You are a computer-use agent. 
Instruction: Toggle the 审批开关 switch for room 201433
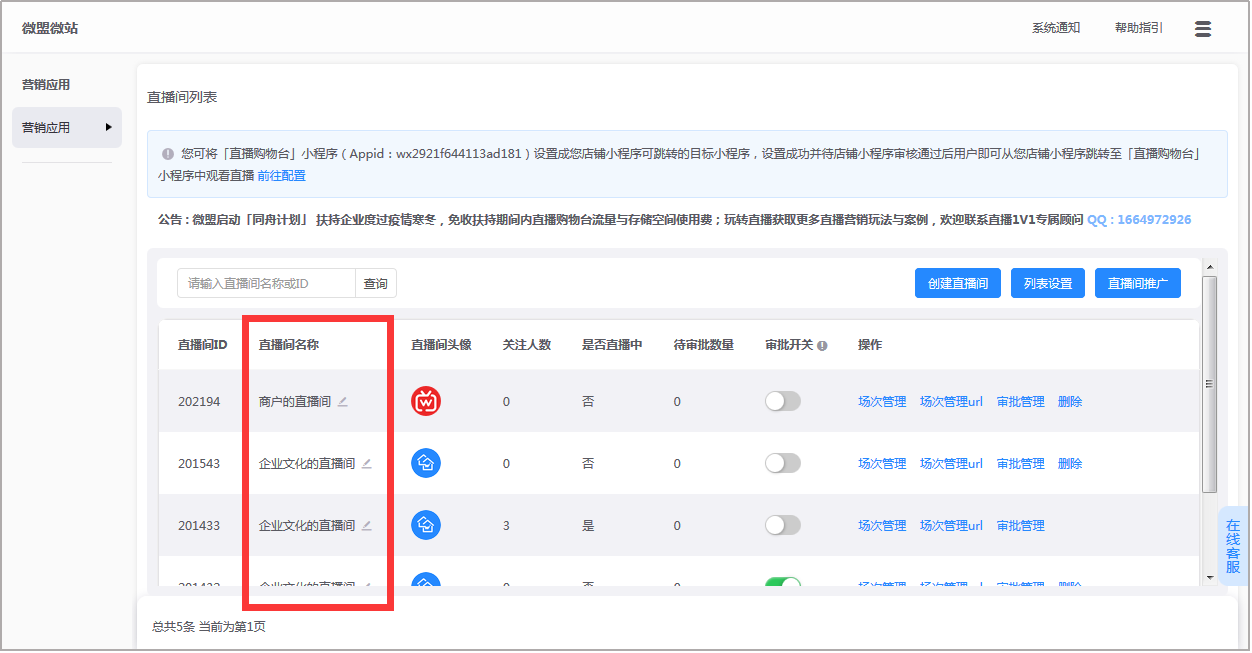(x=782, y=525)
